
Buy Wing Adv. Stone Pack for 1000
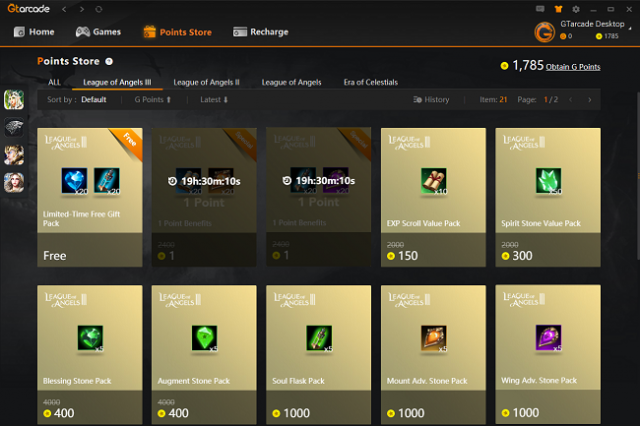coord(548,355)
